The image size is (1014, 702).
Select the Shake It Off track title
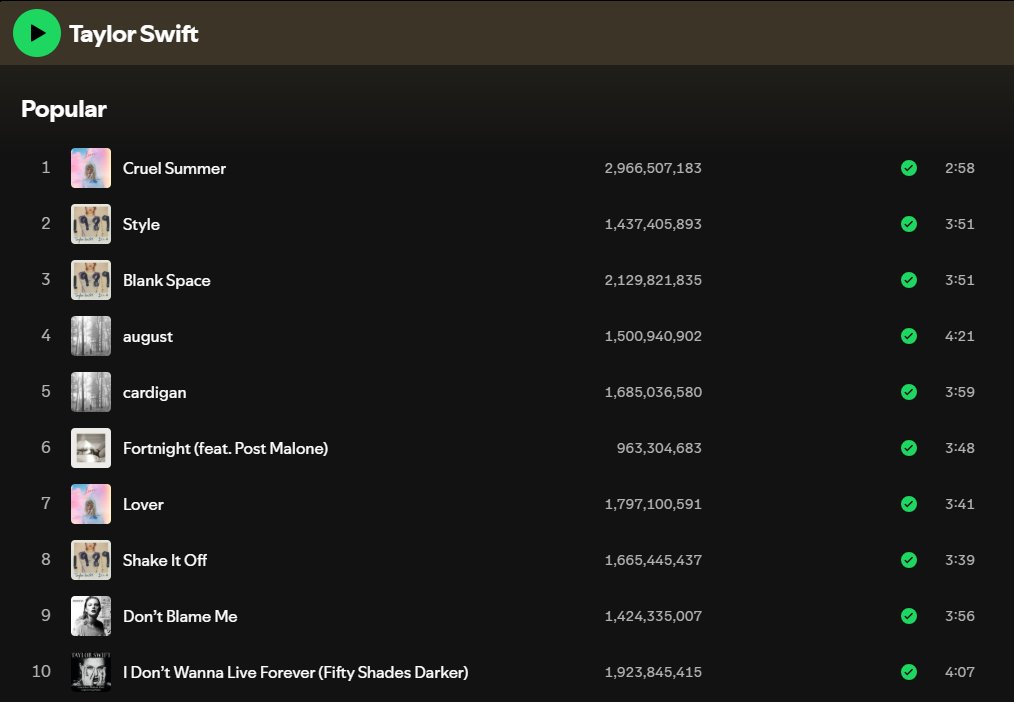(164, 560)
